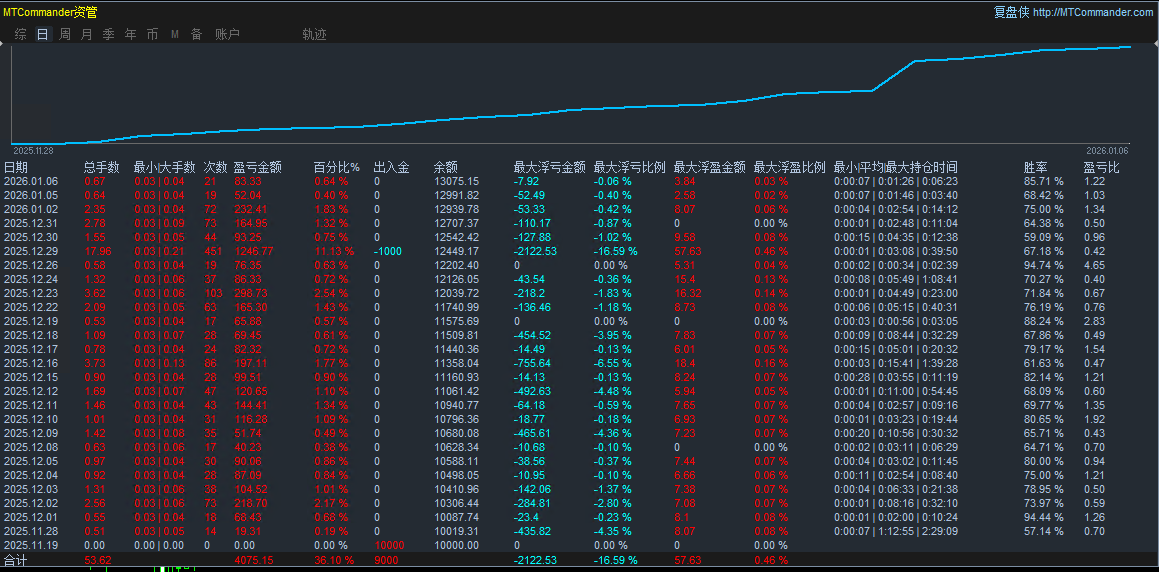Click the 次数 column header
This screenshot has width=1159, height=572.
coord(216,168)
